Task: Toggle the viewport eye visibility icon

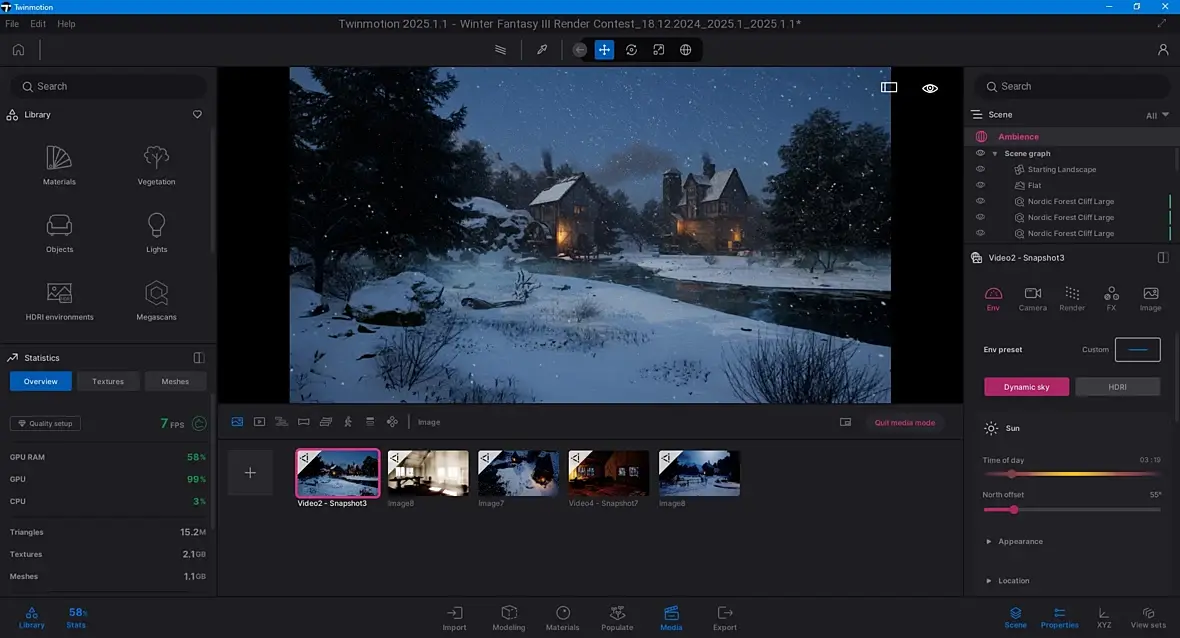Action: coord(930,88)
